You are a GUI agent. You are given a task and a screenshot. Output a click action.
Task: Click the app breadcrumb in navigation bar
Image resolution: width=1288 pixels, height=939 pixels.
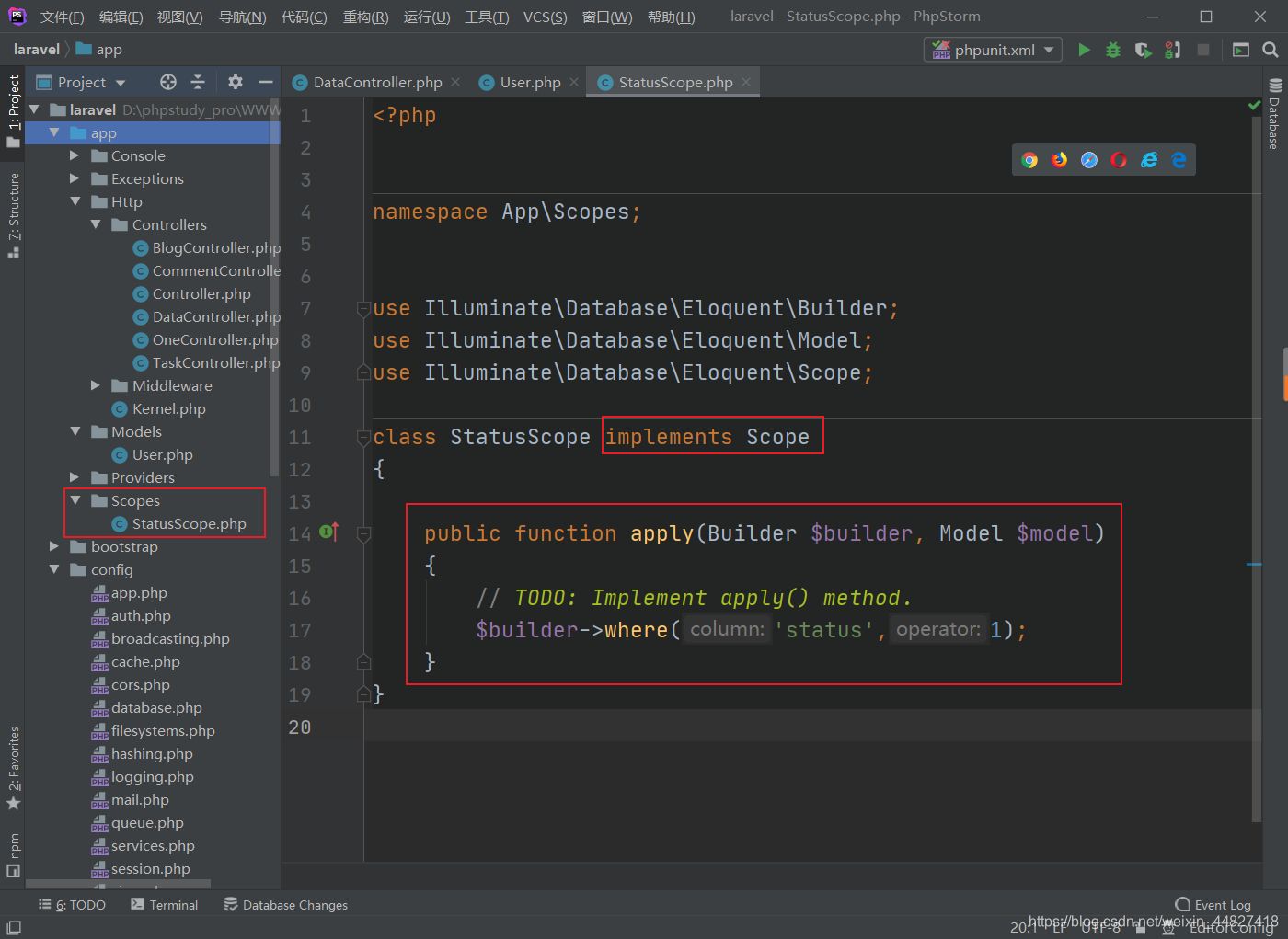(x=99, y=50)
